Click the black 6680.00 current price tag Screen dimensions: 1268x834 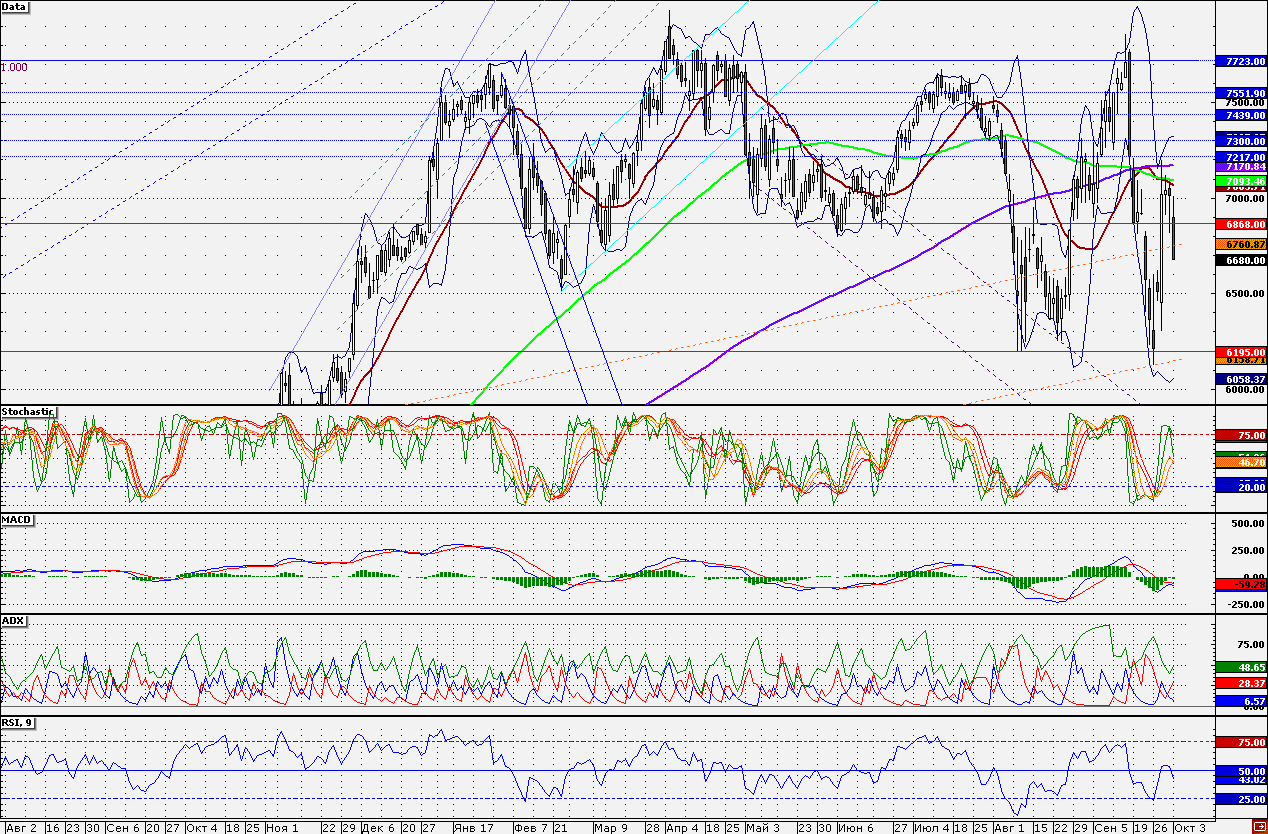[1238, 260]
